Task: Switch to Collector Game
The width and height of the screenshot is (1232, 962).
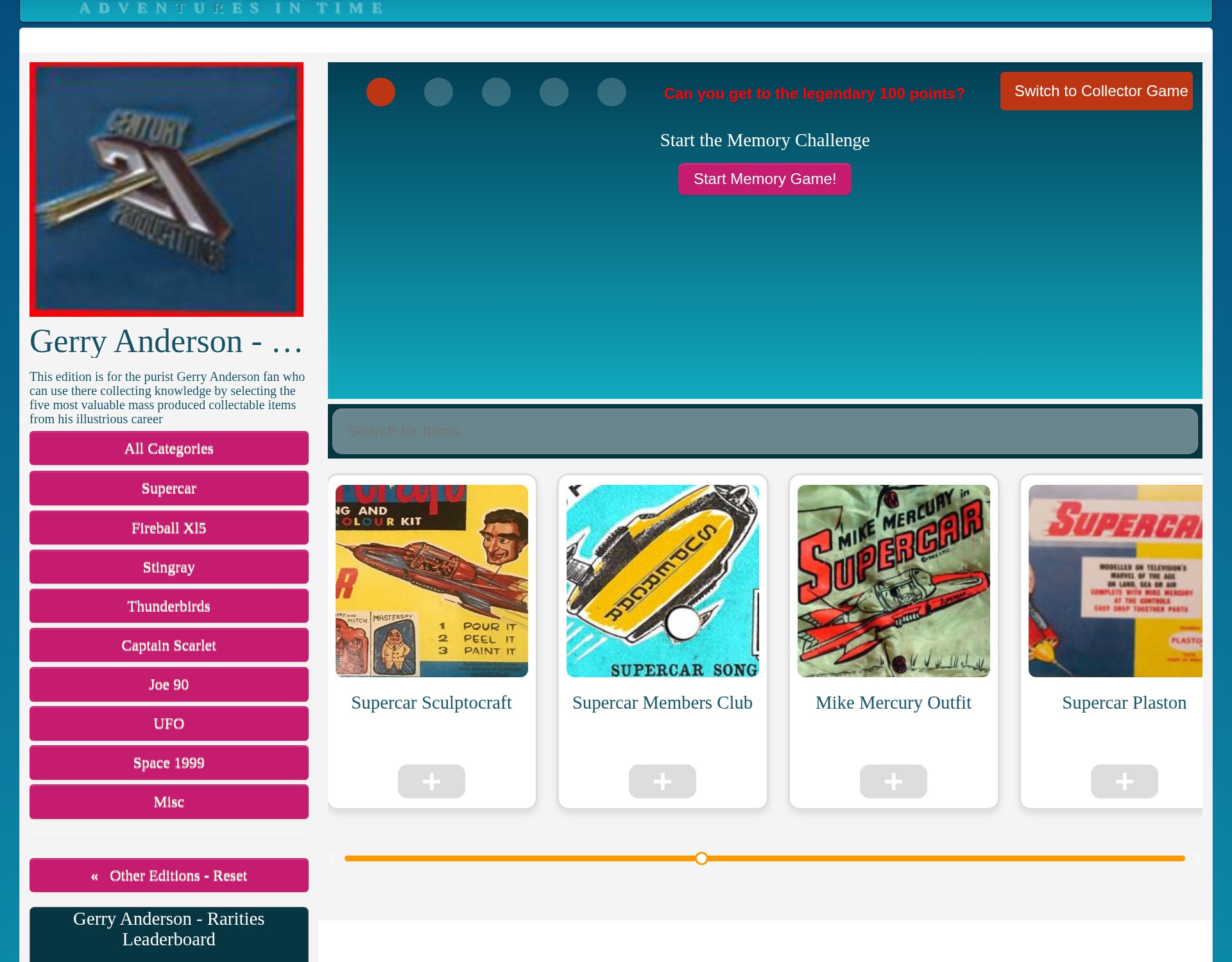Action: (x=1096, y=91)
